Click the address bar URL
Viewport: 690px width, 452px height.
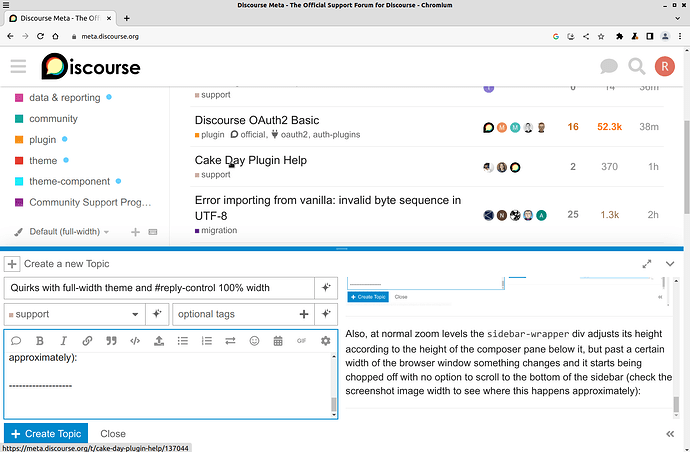tap(110, 37)
